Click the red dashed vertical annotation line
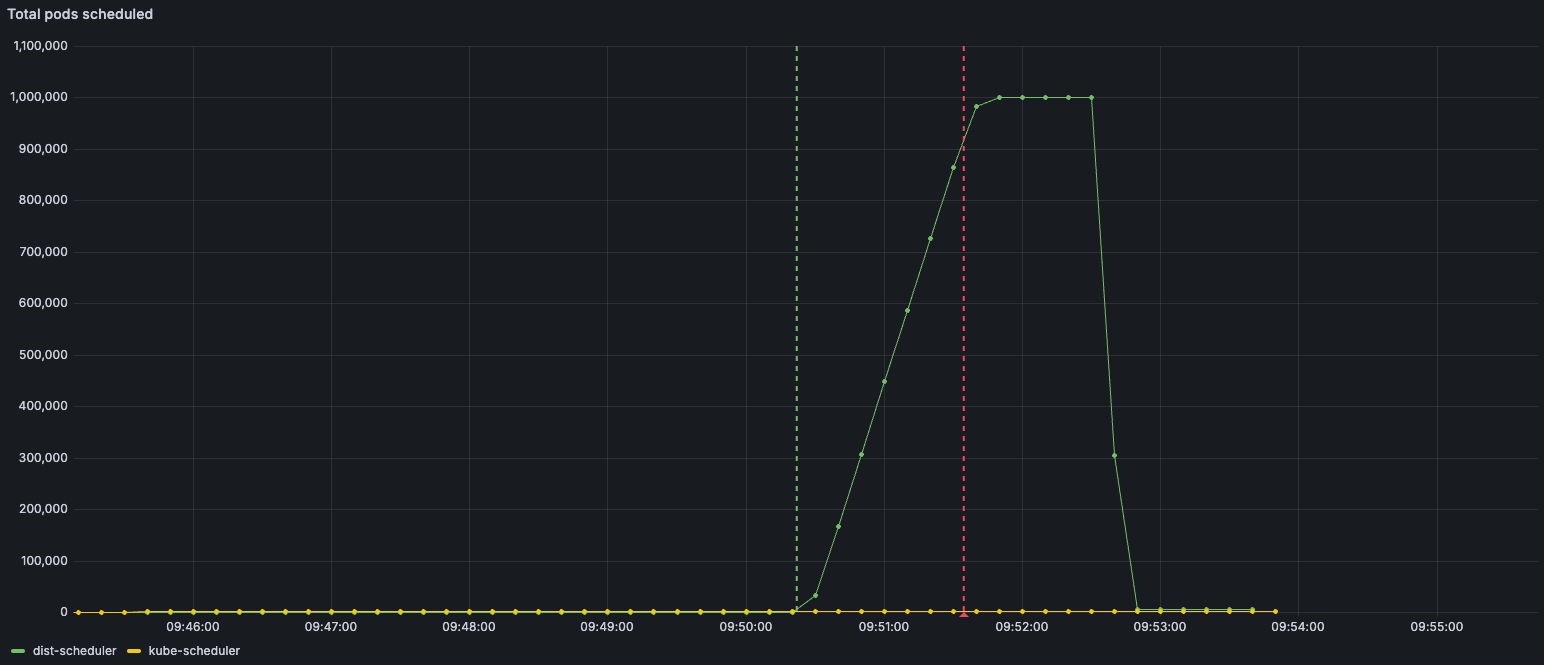Image resolution: width=1544 pixels, height=665 pixels. (963, 300)
